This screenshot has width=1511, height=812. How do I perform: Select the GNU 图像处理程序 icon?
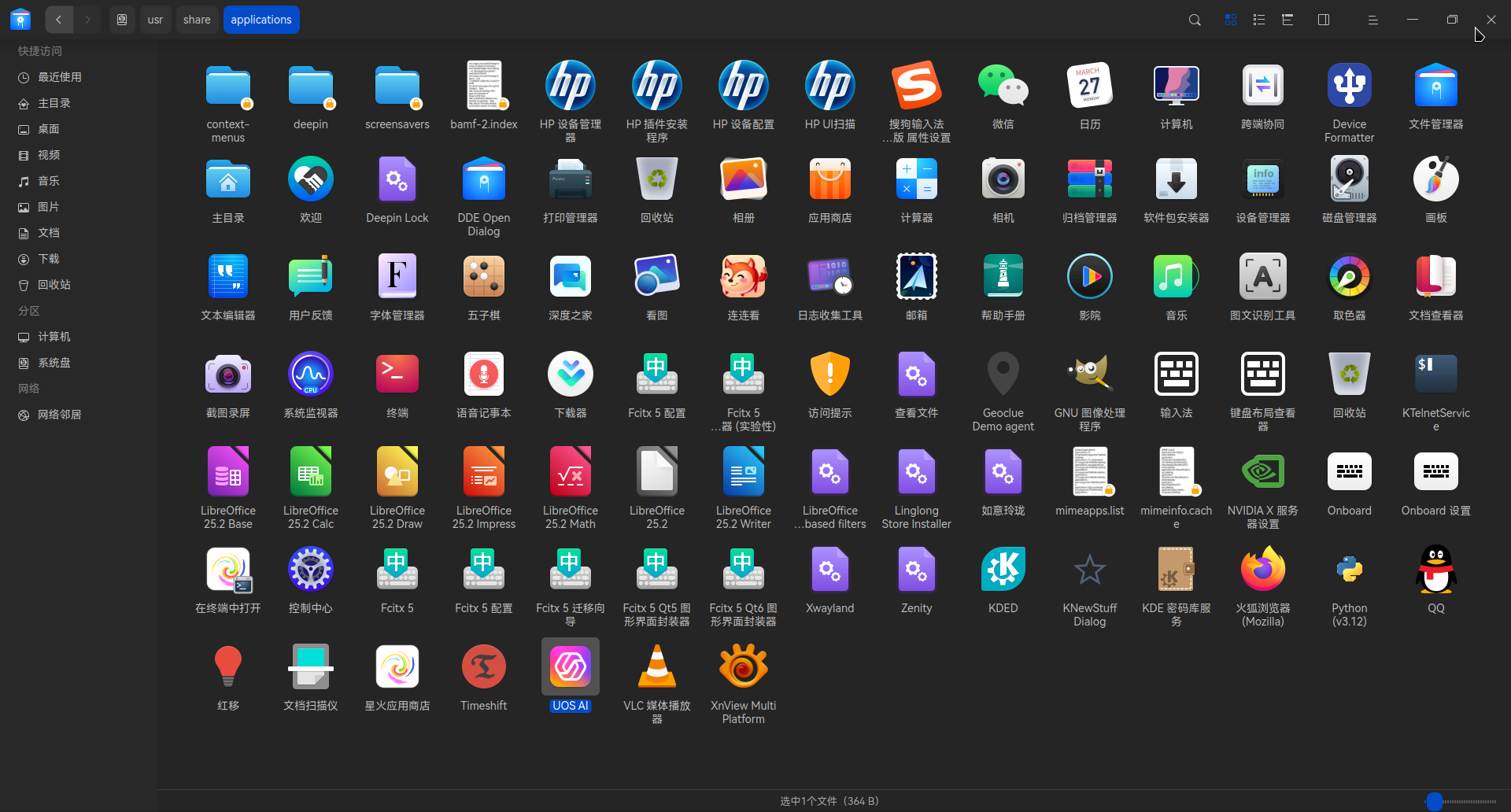coord(1089,374)
